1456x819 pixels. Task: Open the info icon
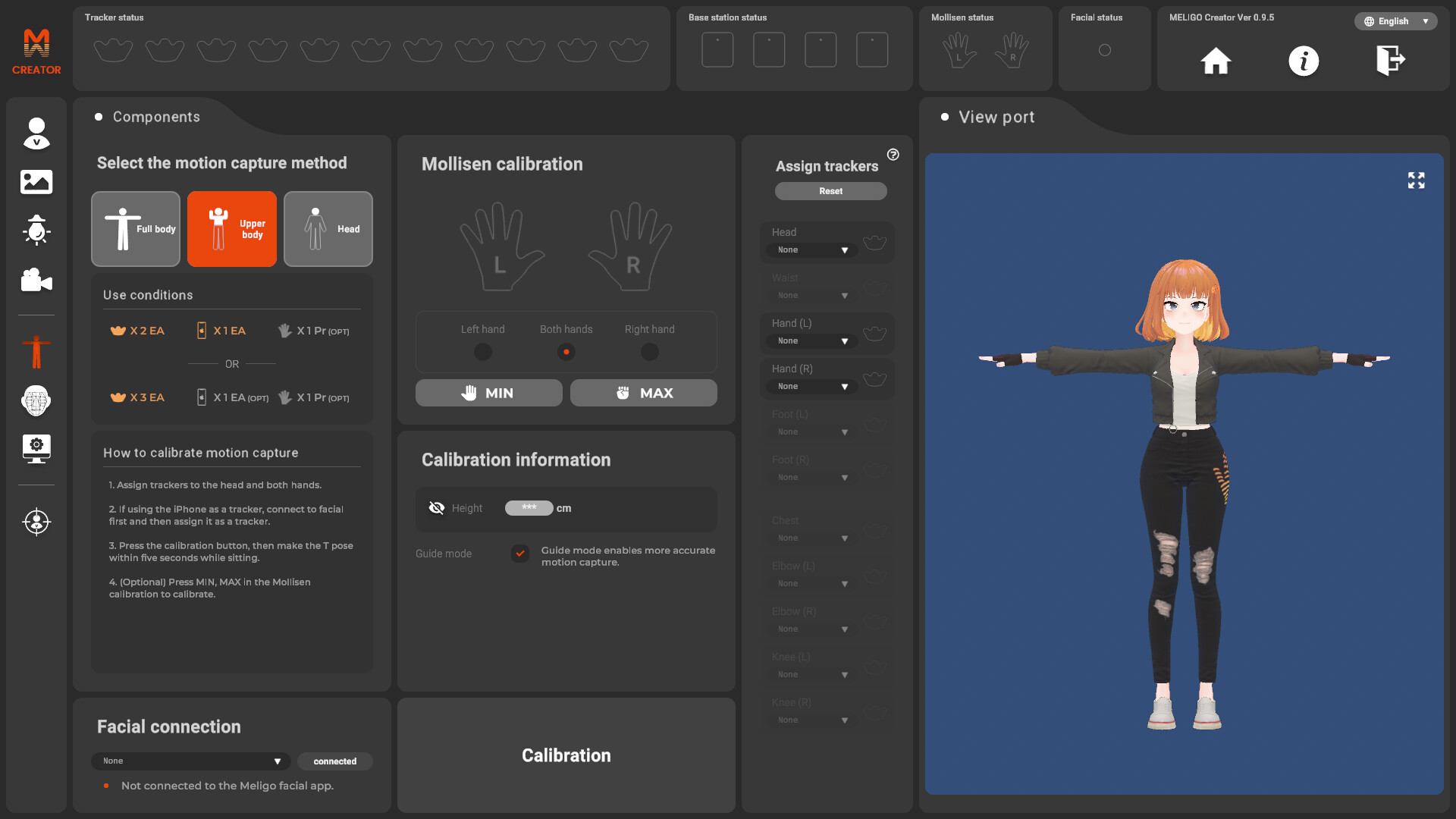tap(1304, 61)
